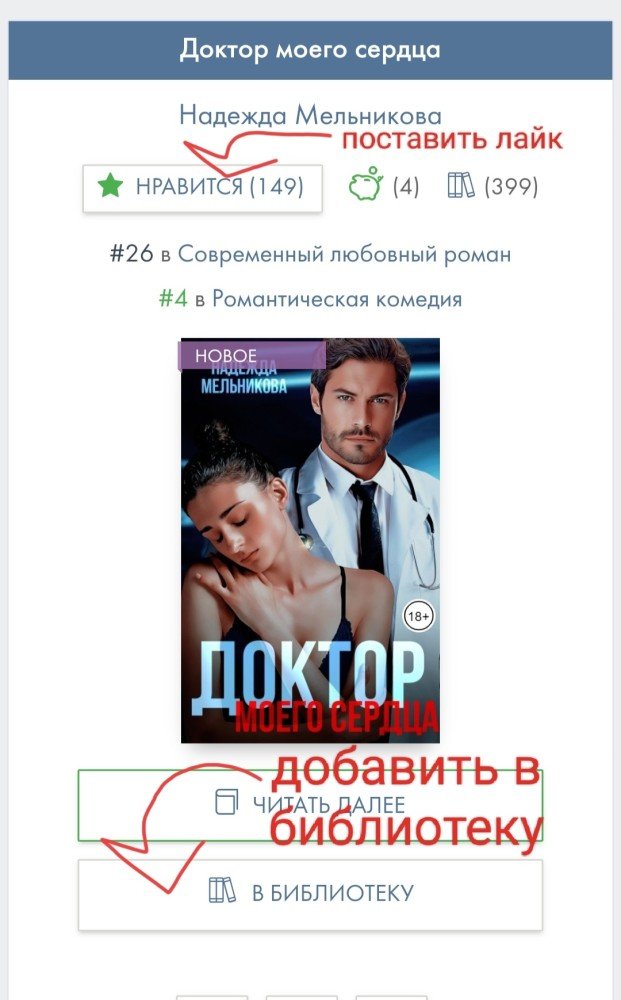Click the green piggy bank rewards icon
This screenshot has height=1000, width=621.
click(x=365, y=184)
